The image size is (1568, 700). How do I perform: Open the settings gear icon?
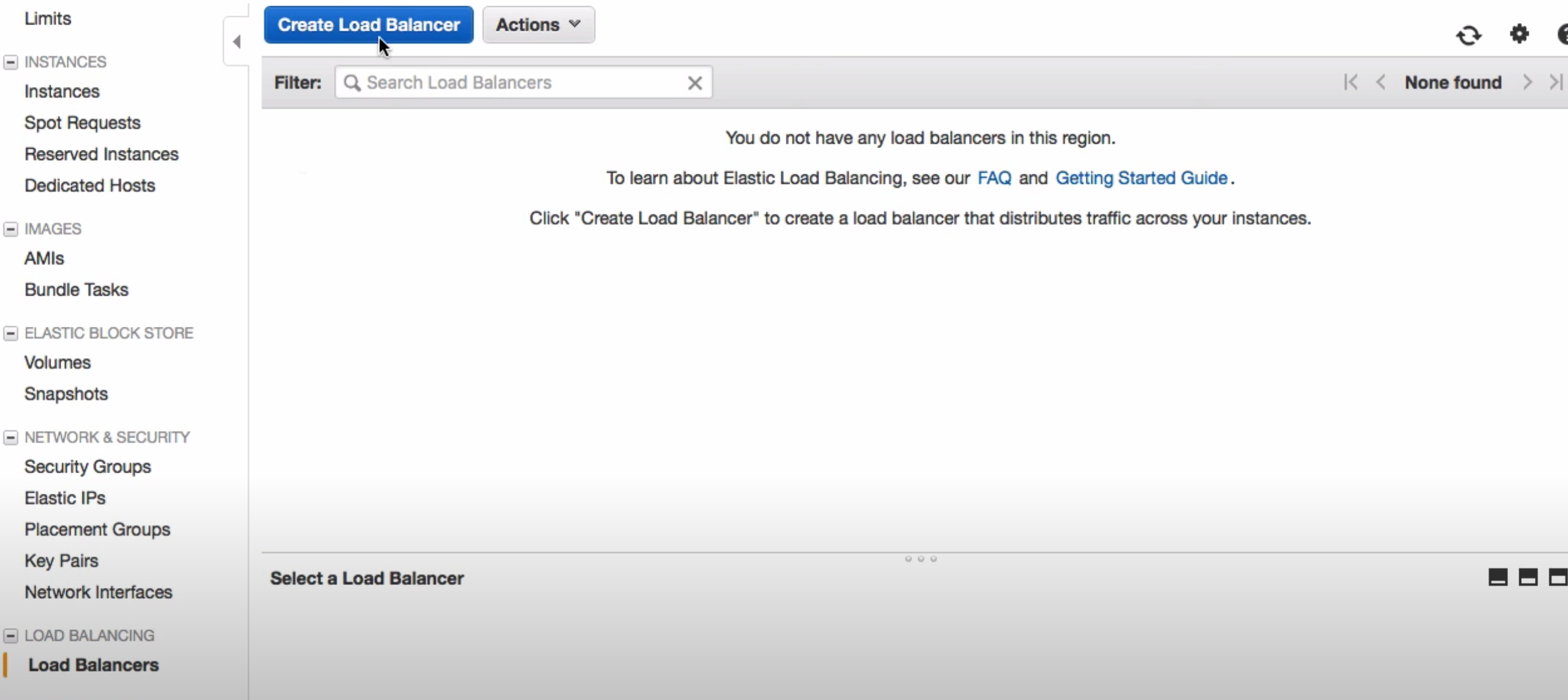(x=1519, y=34)
